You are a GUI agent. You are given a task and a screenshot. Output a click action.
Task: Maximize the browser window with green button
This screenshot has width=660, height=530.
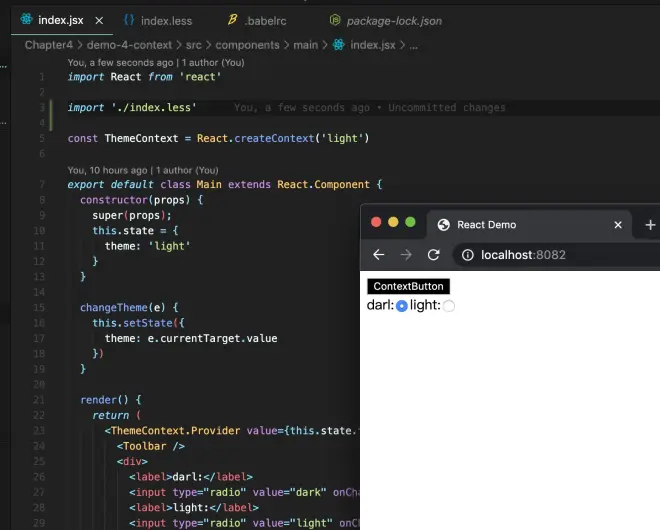(x=410, y=222)
